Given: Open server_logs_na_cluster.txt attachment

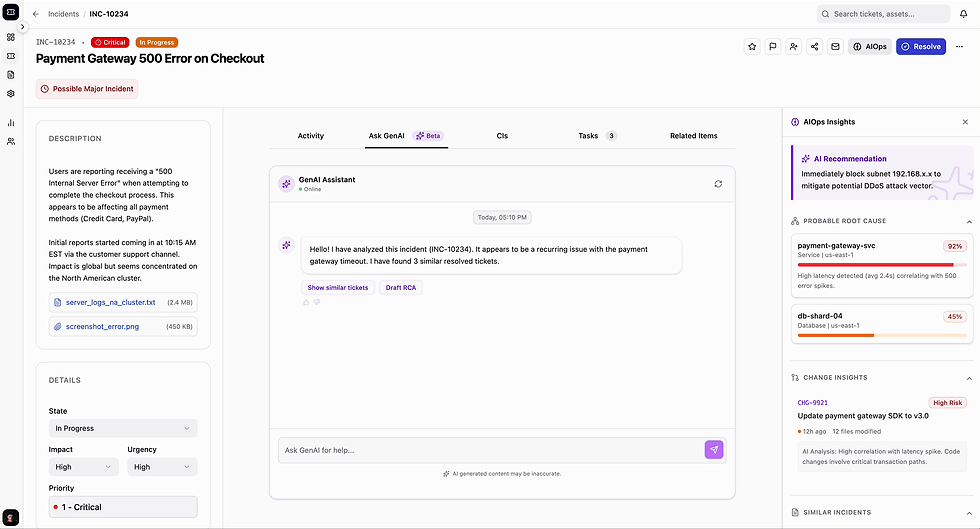Looking at the screenshot, I should pyautogui.click(x=110, y=301).
